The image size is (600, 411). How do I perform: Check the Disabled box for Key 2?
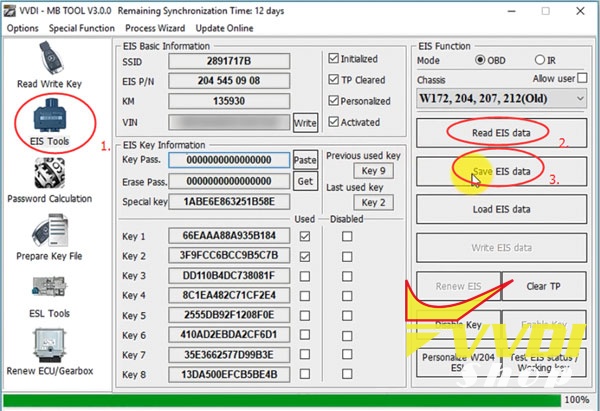click(347, 256)
